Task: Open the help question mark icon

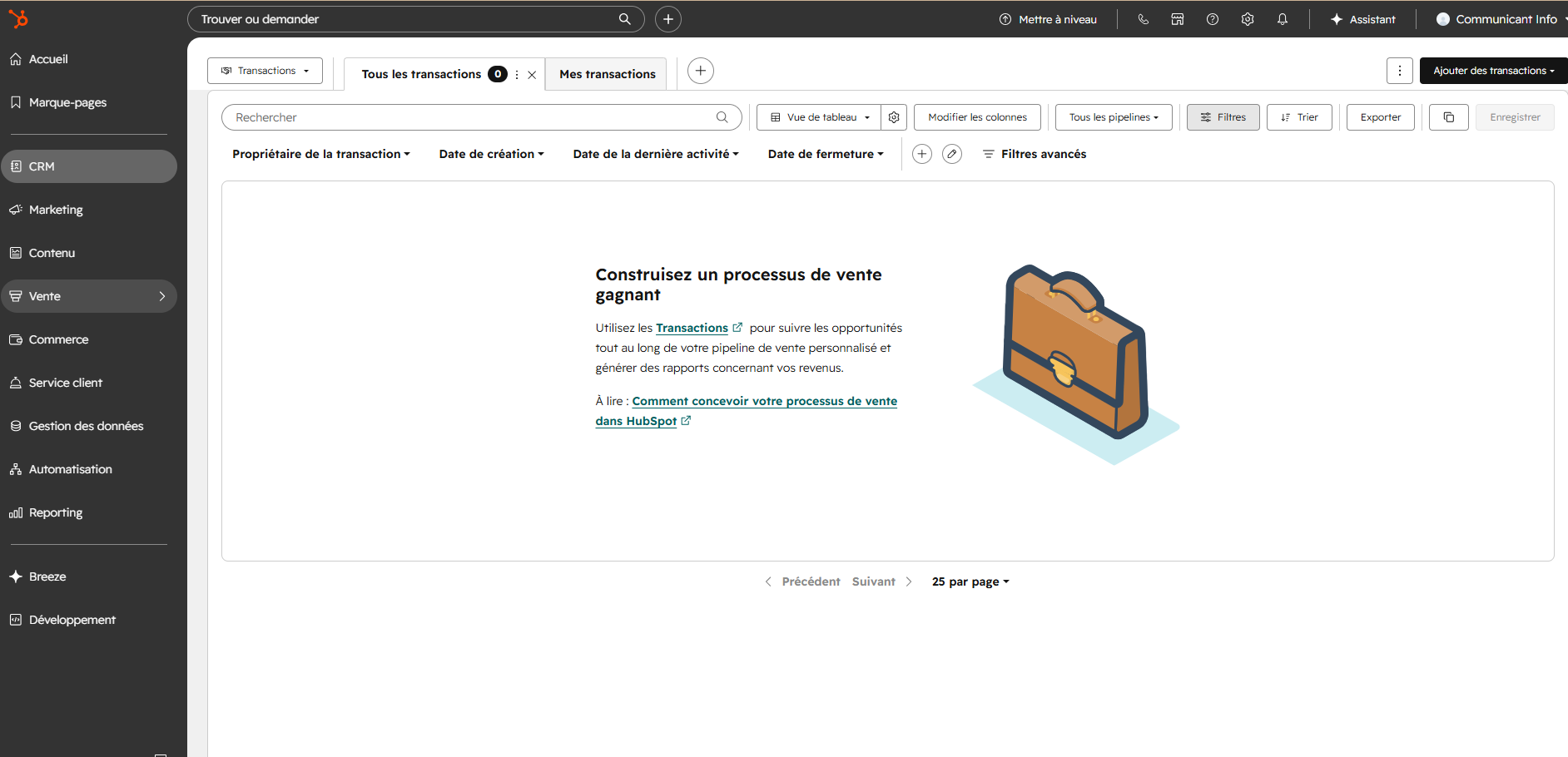Action: (1213, 19)
